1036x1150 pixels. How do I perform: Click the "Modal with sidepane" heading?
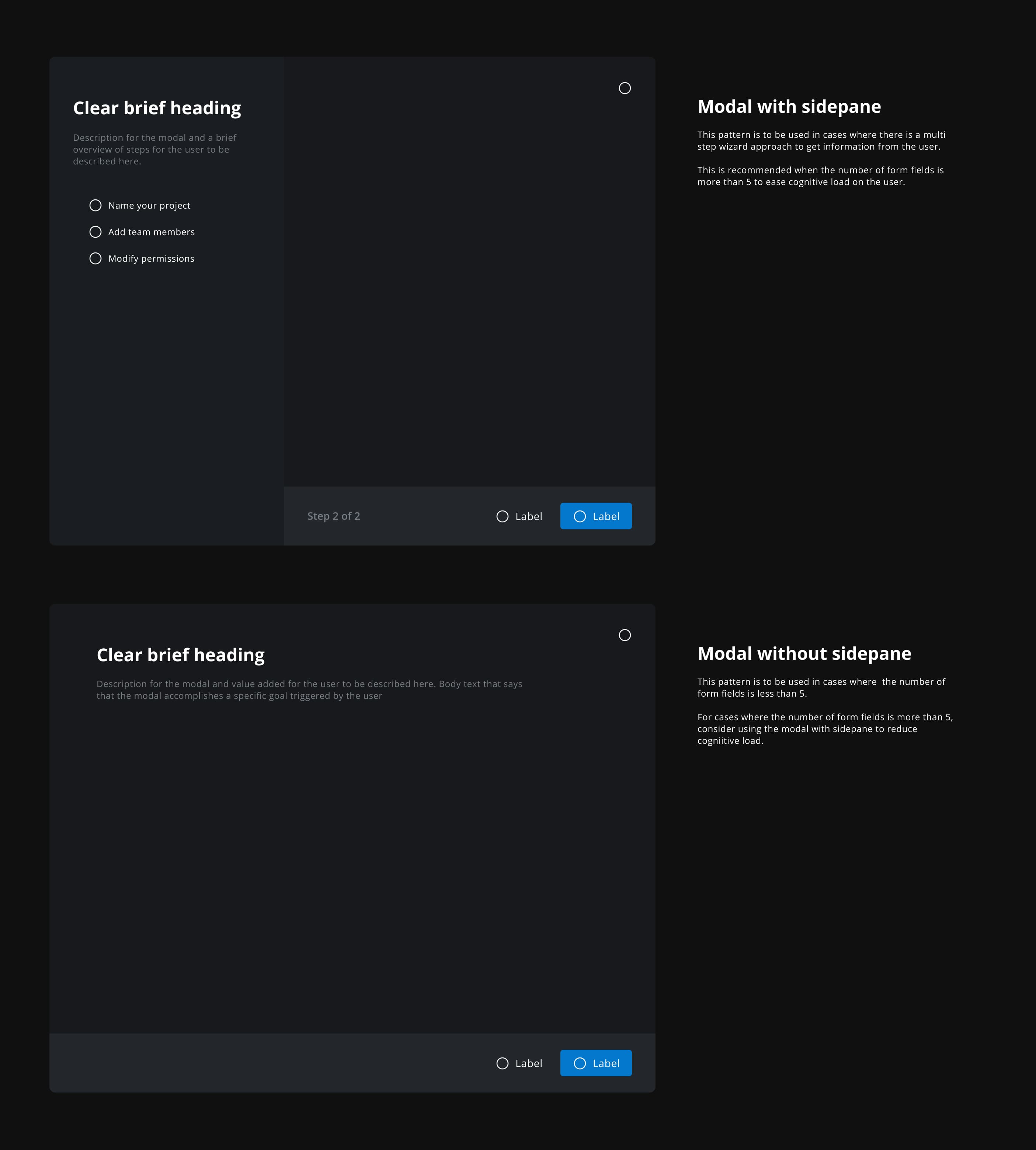pos(789,107)
